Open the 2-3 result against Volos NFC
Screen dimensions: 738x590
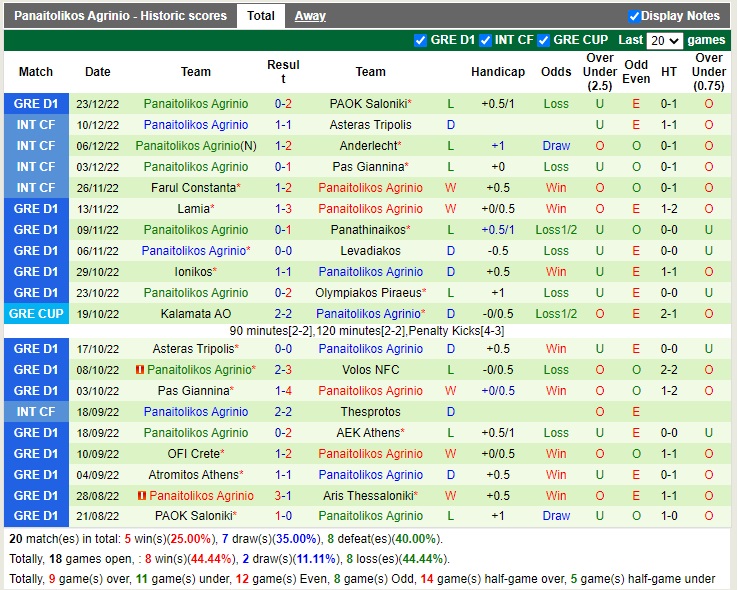click(283, 370)
